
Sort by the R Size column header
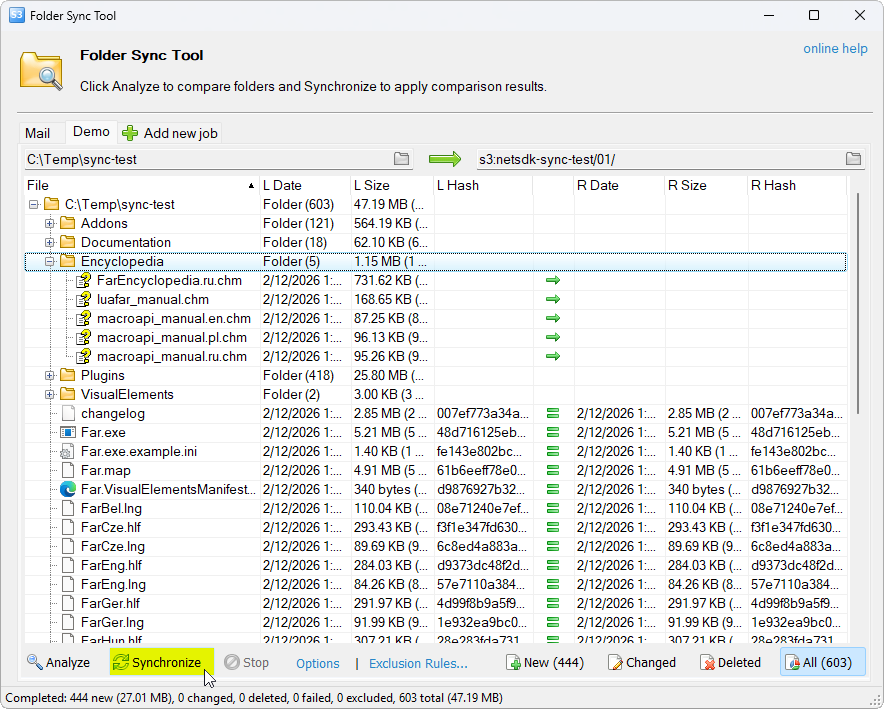706,185
